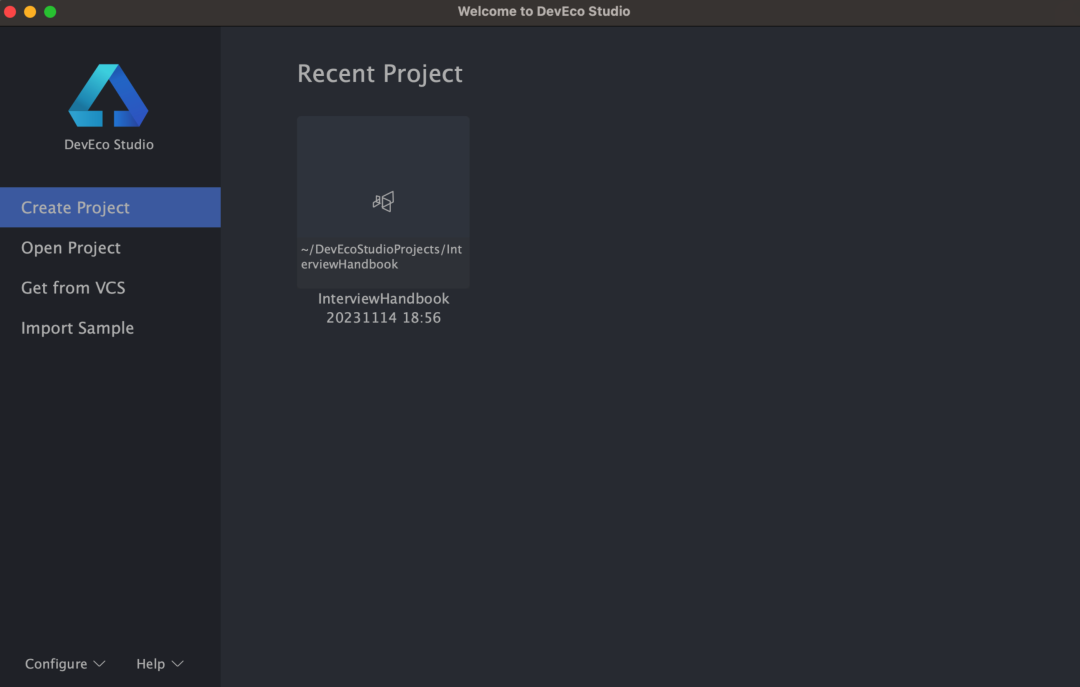Screen dimensions: 1080x687
Task: Click the Recent Project heading
Action: (x=380, y=74)
